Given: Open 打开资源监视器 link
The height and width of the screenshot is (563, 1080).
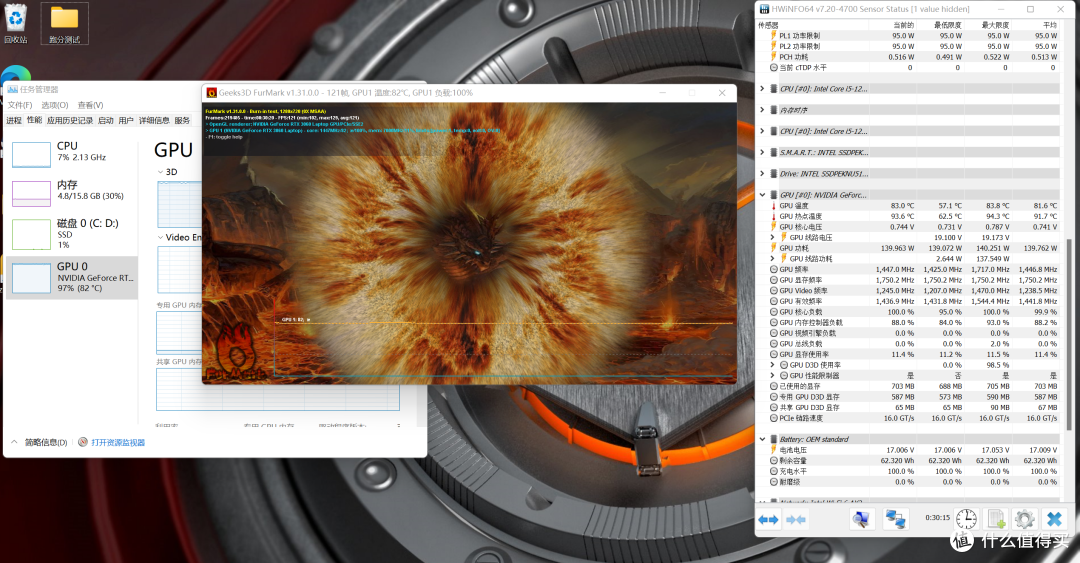Looking at the screenshot, I should (x=118, y=442).
